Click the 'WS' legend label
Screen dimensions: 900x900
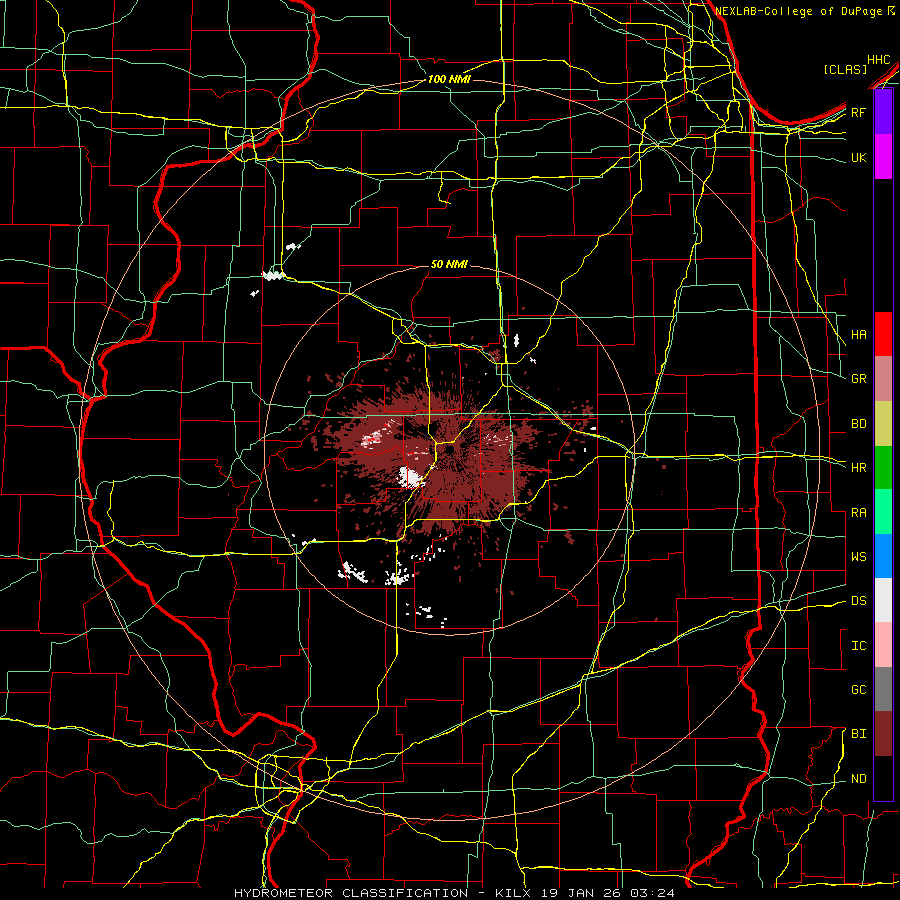(x=858, y=557)
